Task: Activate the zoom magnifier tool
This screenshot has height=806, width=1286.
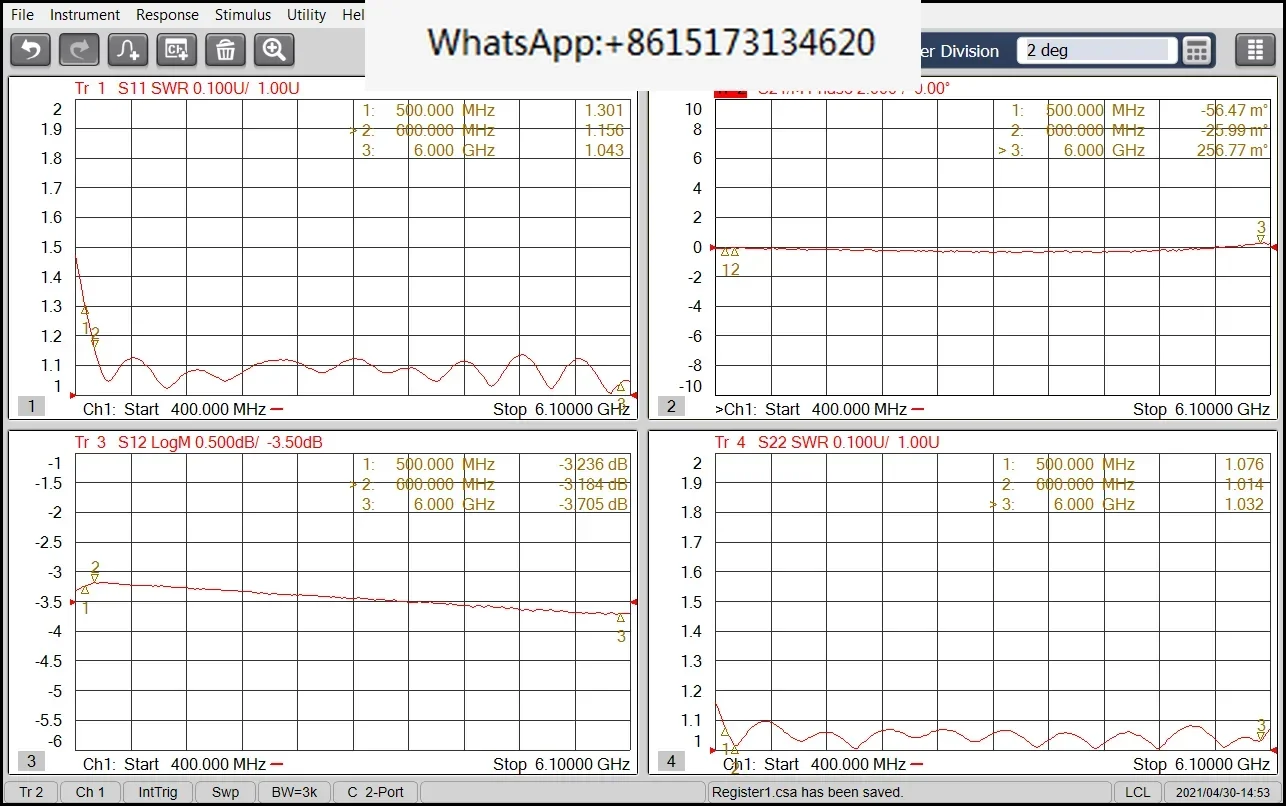Action: coord(274,49)
